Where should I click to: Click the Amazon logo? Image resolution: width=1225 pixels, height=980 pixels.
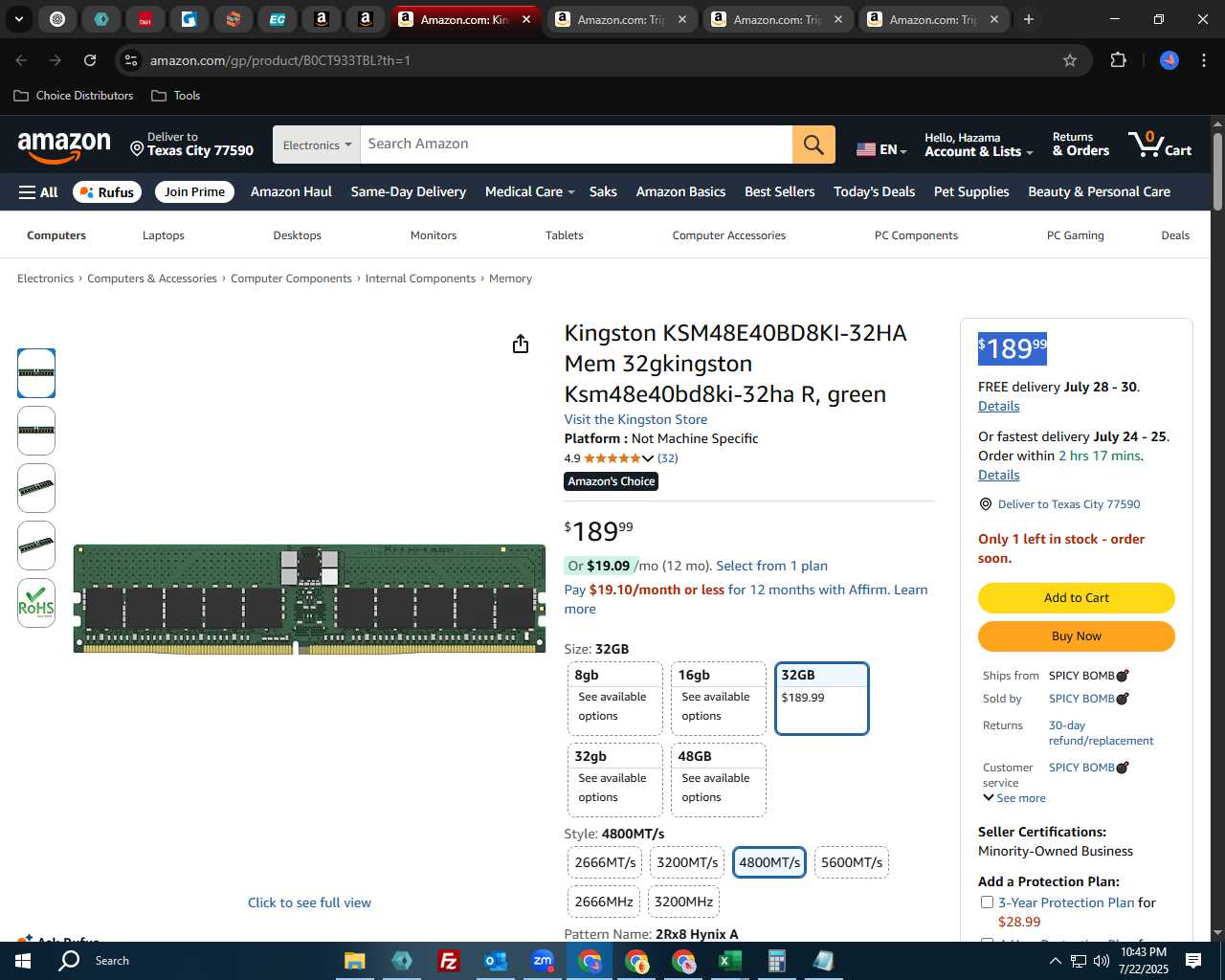click(x=64, y=146)
